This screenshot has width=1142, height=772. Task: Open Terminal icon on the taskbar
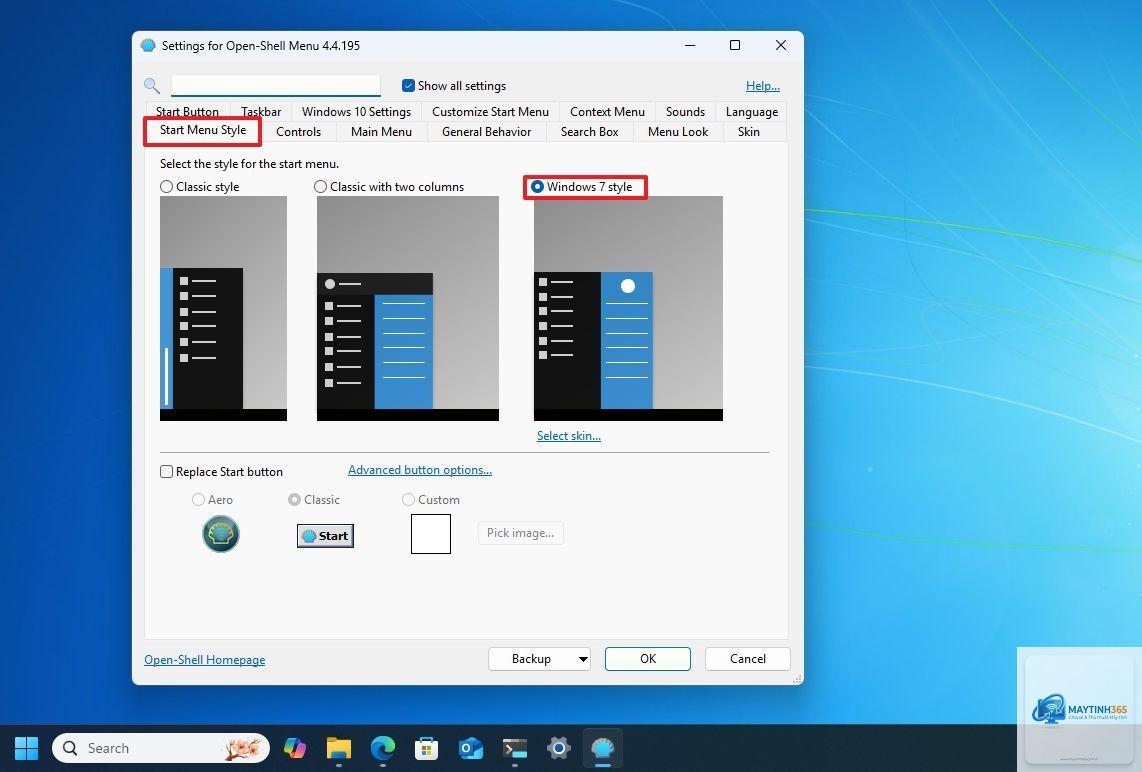pyautogui.click(x=515, y=748)
